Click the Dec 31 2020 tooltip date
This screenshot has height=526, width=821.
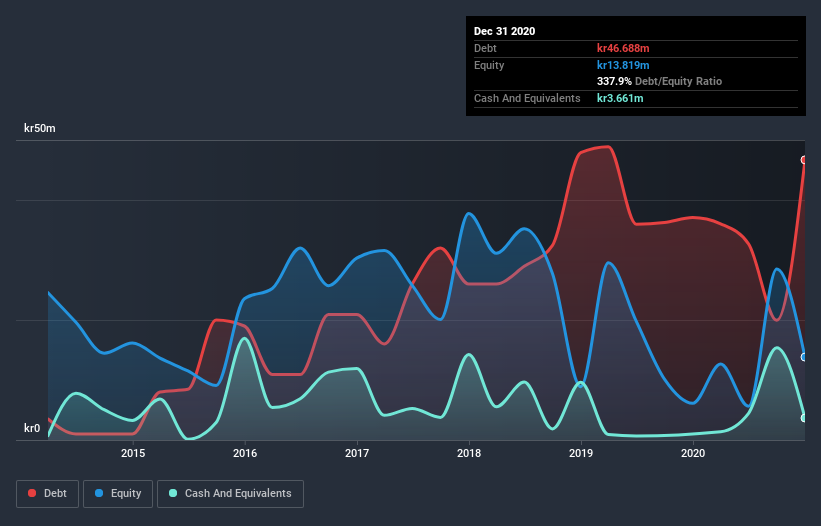click(x=504, y=31)
